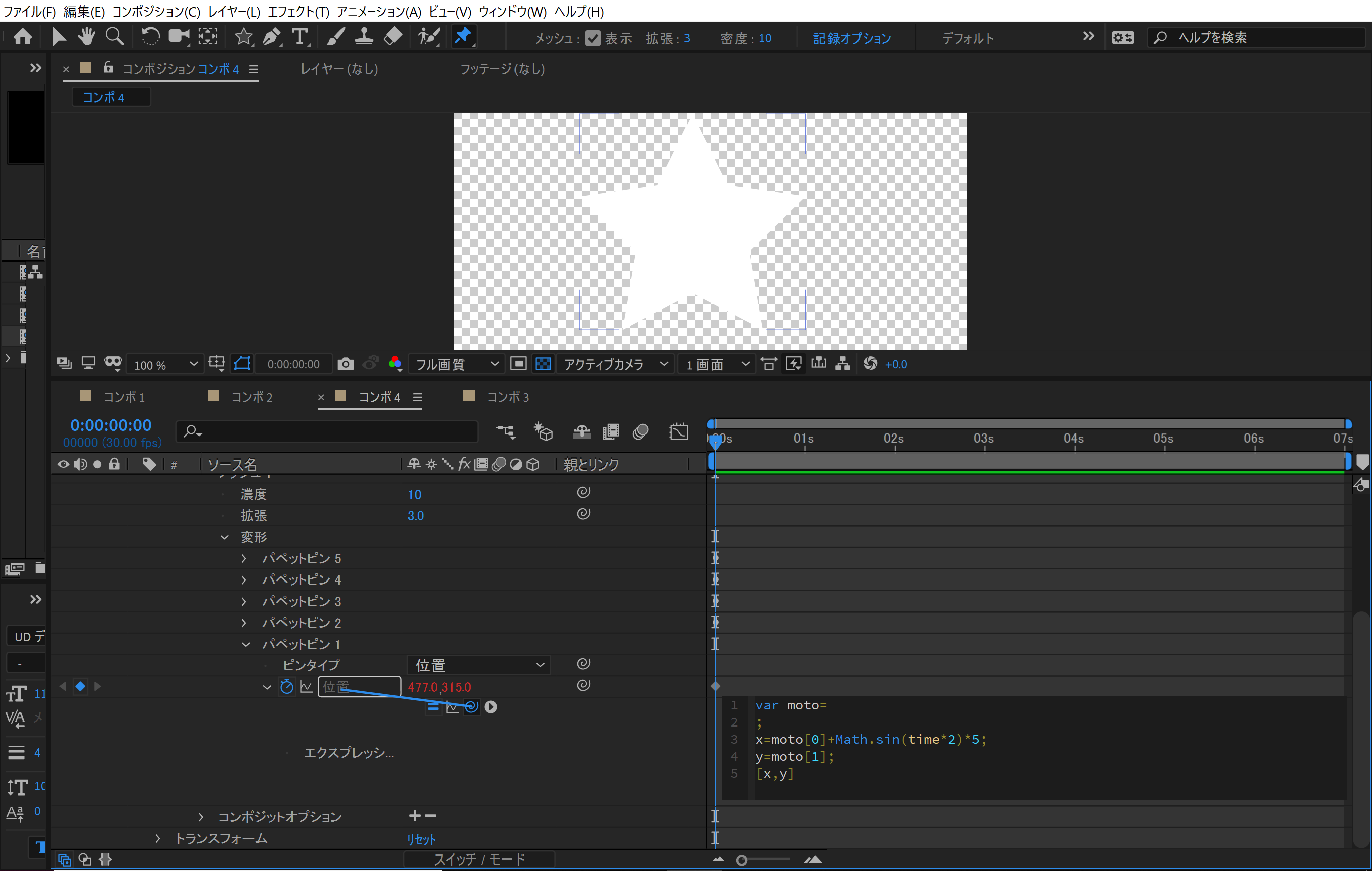Click the ヘルプを検索 search field
The width and height of the screenshot is (1372, 871).
click(x=1256, y=38)
